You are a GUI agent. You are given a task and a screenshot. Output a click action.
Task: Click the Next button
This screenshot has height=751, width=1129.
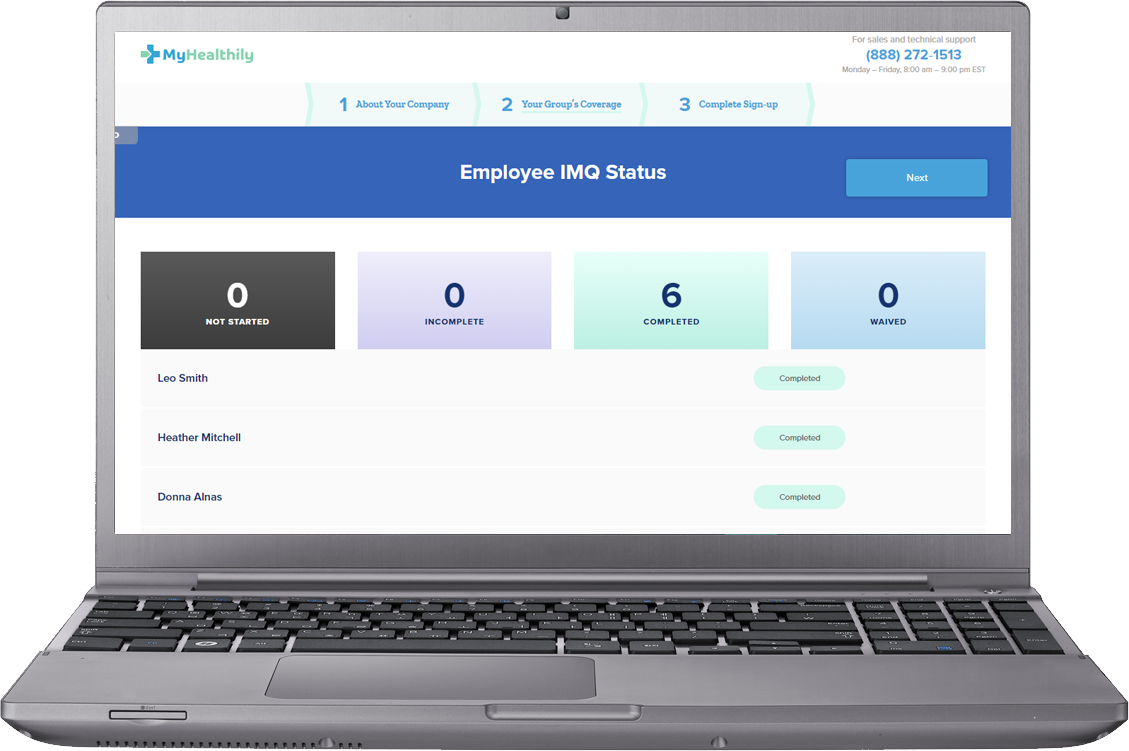click(916, 177)
